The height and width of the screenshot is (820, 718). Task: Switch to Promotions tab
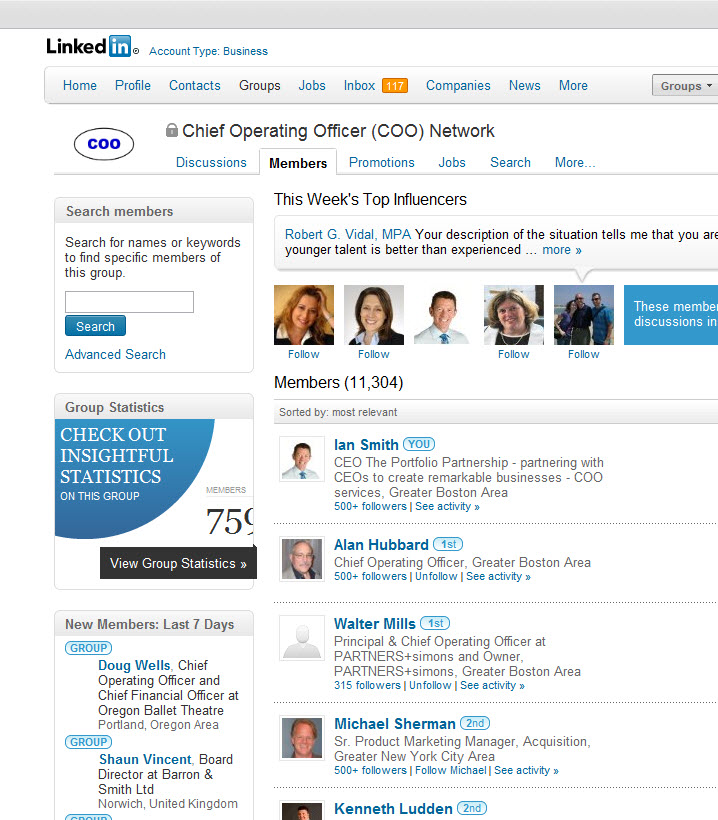(x=382, y=162)
